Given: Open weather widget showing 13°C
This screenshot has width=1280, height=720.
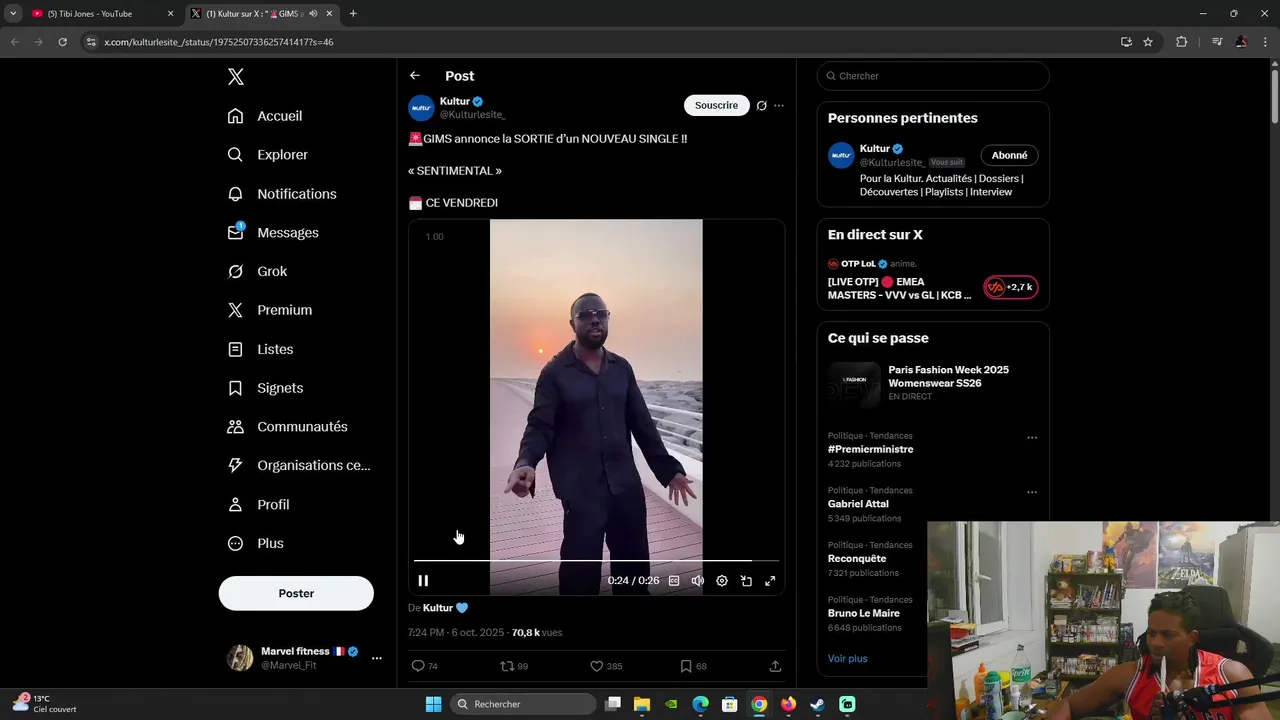Looking at the screenshot, I should click(x=45, y=704).
